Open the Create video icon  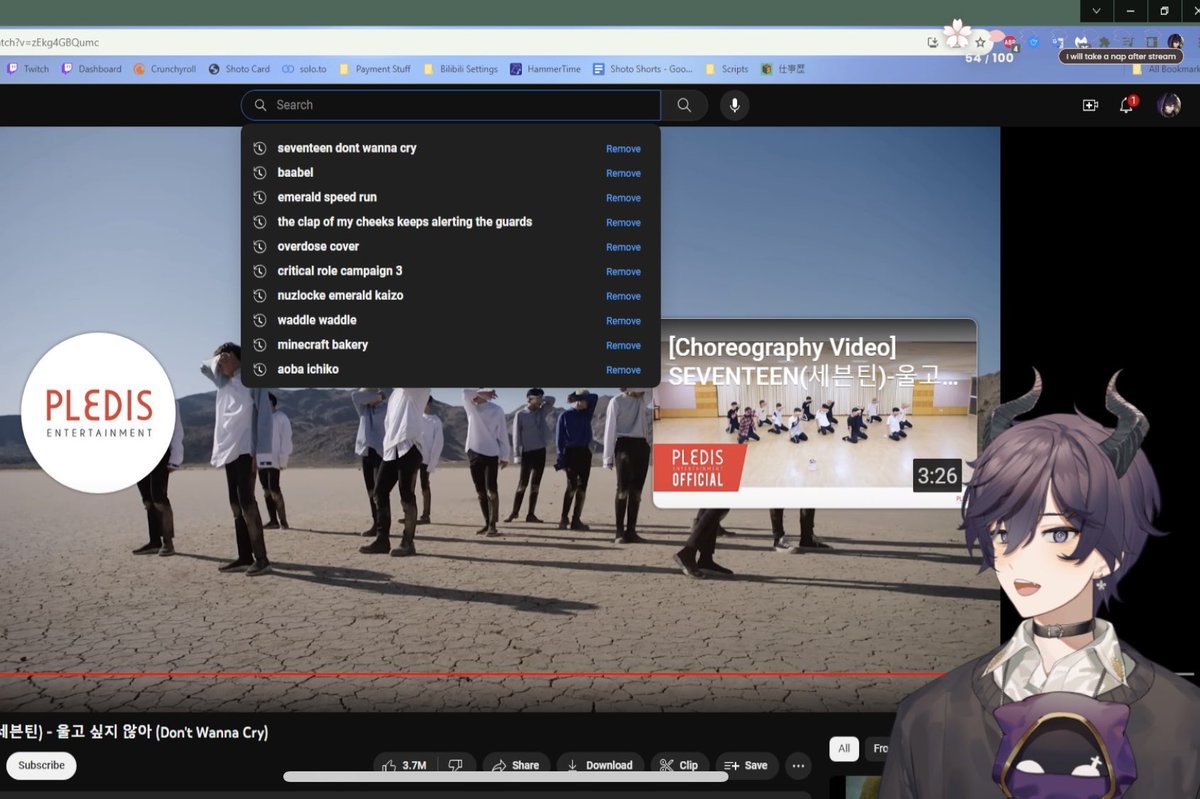[x=1090, y=105]
